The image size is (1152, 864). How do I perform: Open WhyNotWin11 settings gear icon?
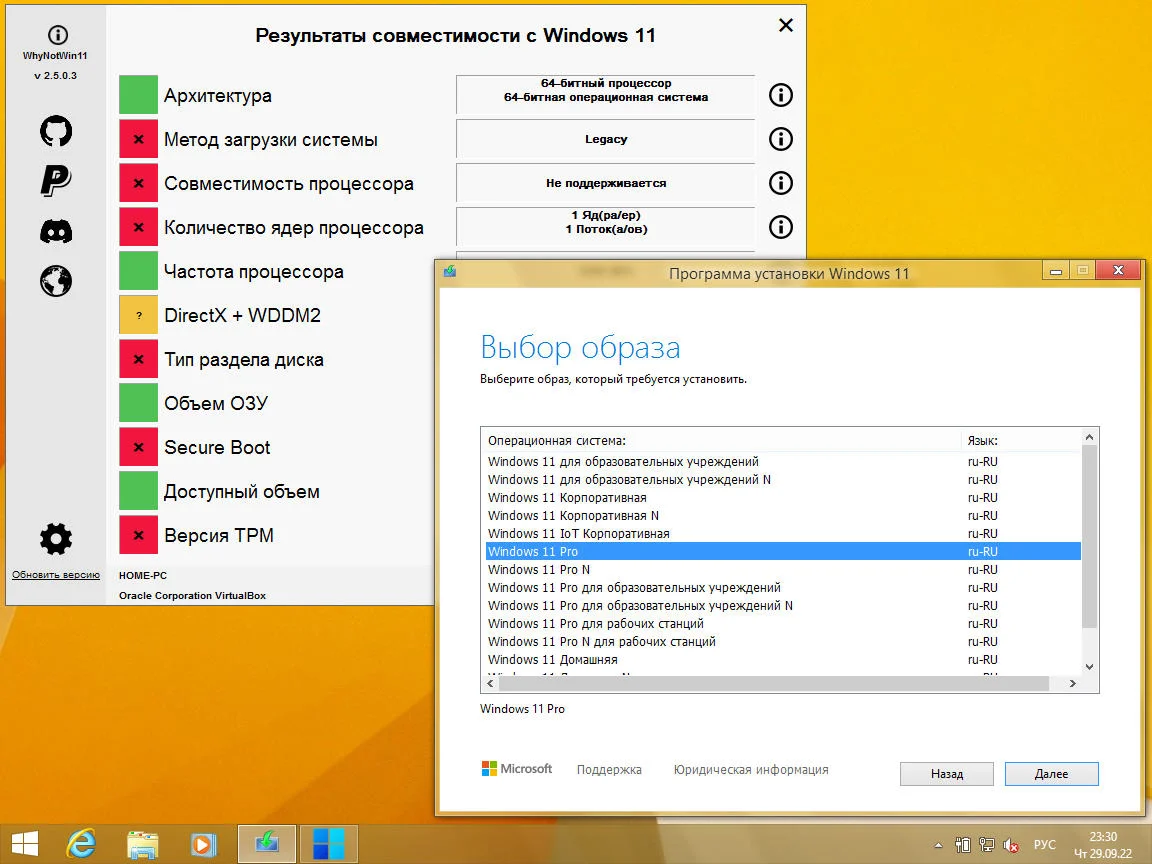tap(56, 539)
